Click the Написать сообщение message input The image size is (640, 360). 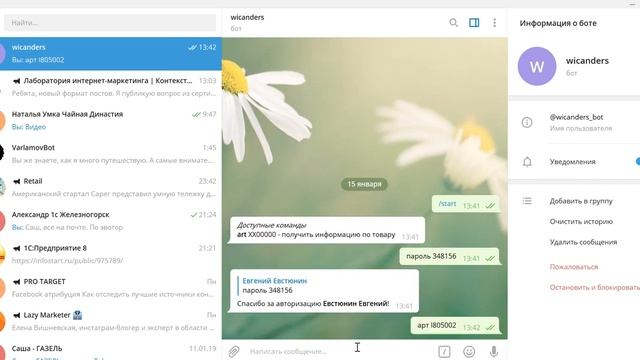[341, 351]
